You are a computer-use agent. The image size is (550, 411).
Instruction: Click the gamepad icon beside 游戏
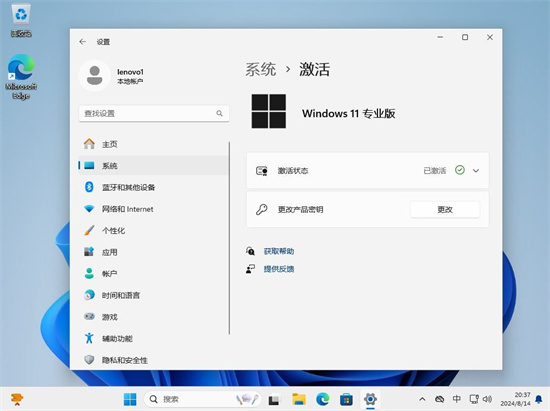coord(89,317)
